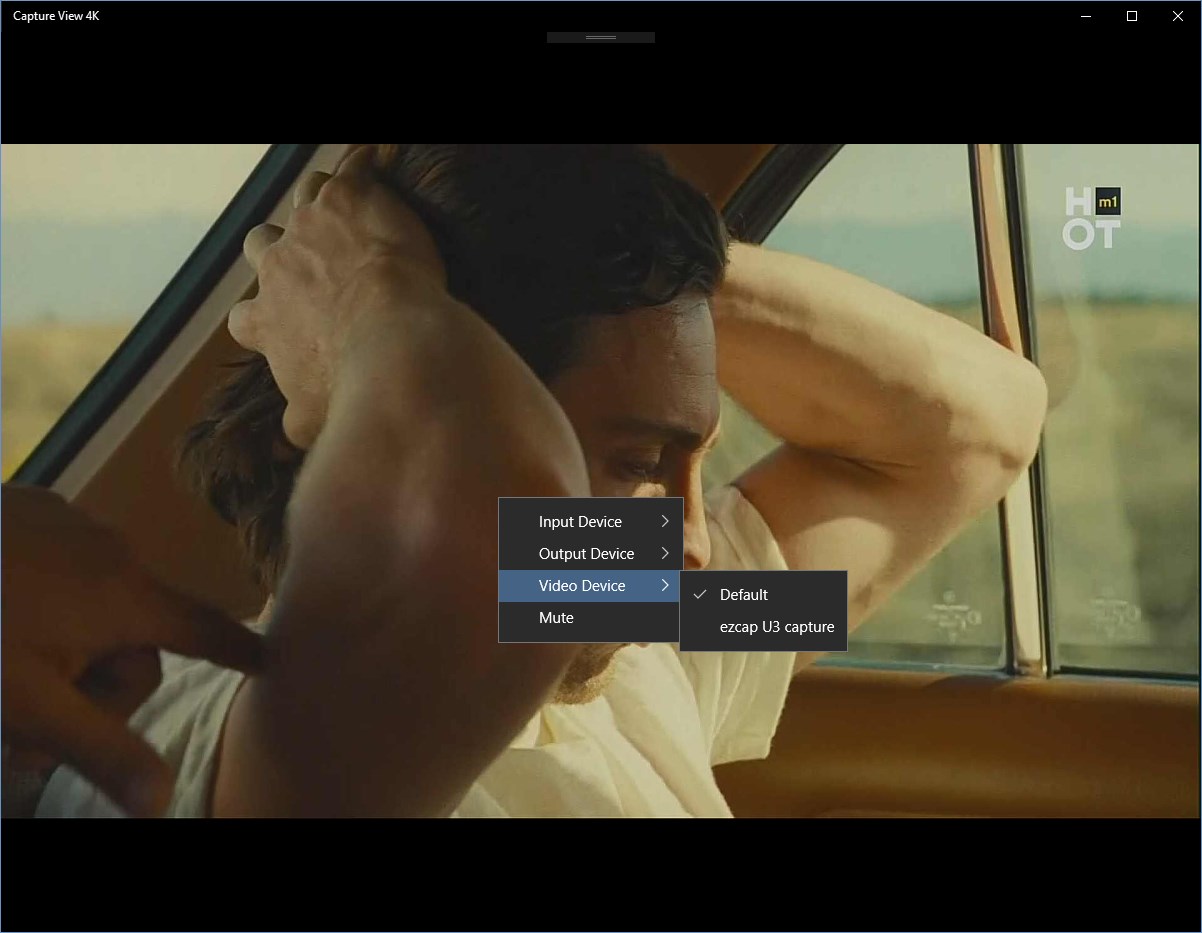Image resolution: width=1202 pixels, height=933 pixels.
Task: Maximize the Capture View 4K window
Action: click(x=1132, y=16)
